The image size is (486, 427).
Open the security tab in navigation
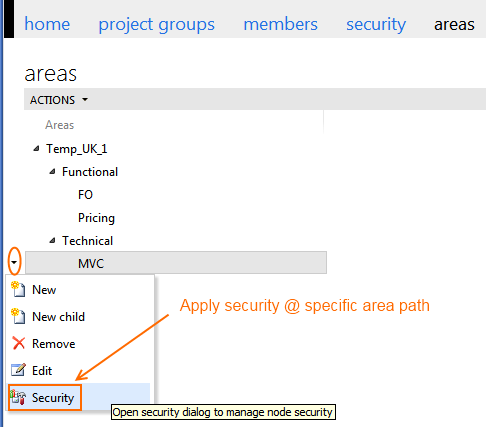coord(376,25)
